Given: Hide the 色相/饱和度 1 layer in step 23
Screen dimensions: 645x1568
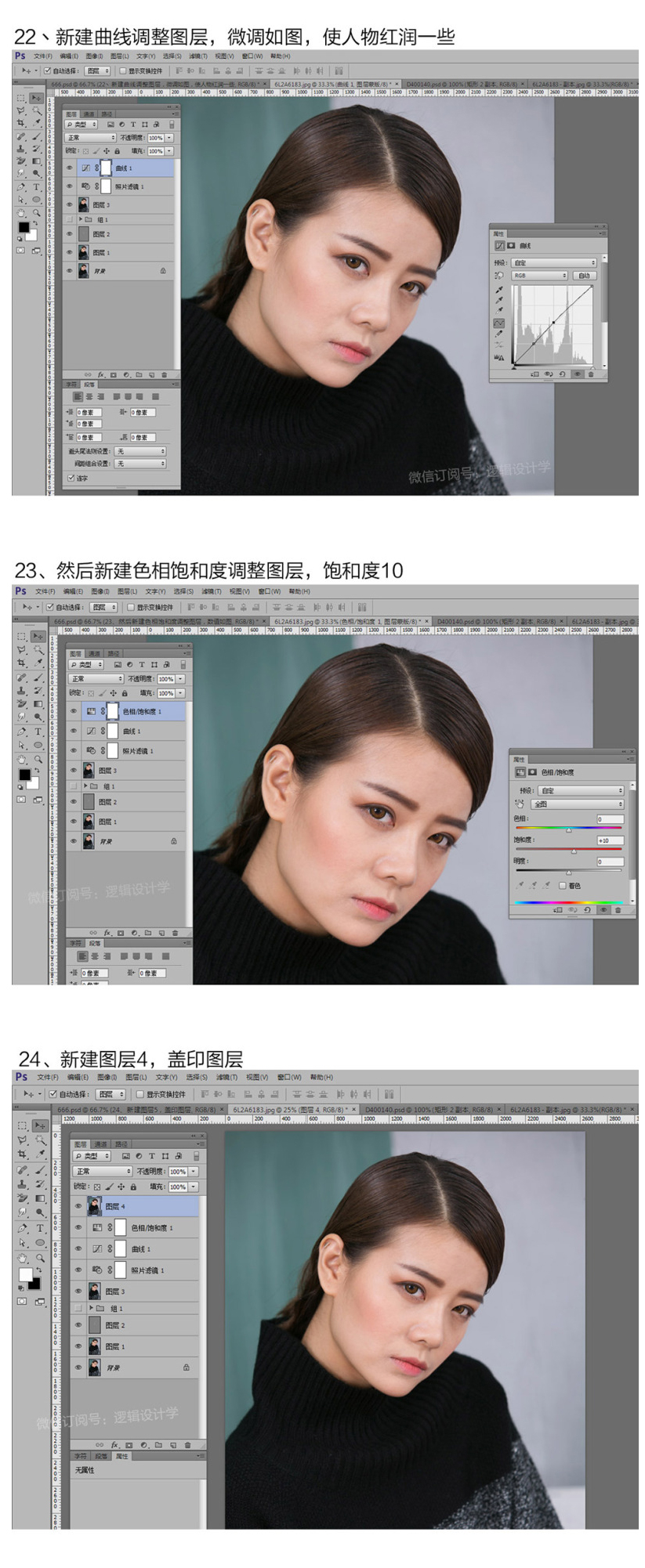Looking at the screenshot, I should point(73,711).
